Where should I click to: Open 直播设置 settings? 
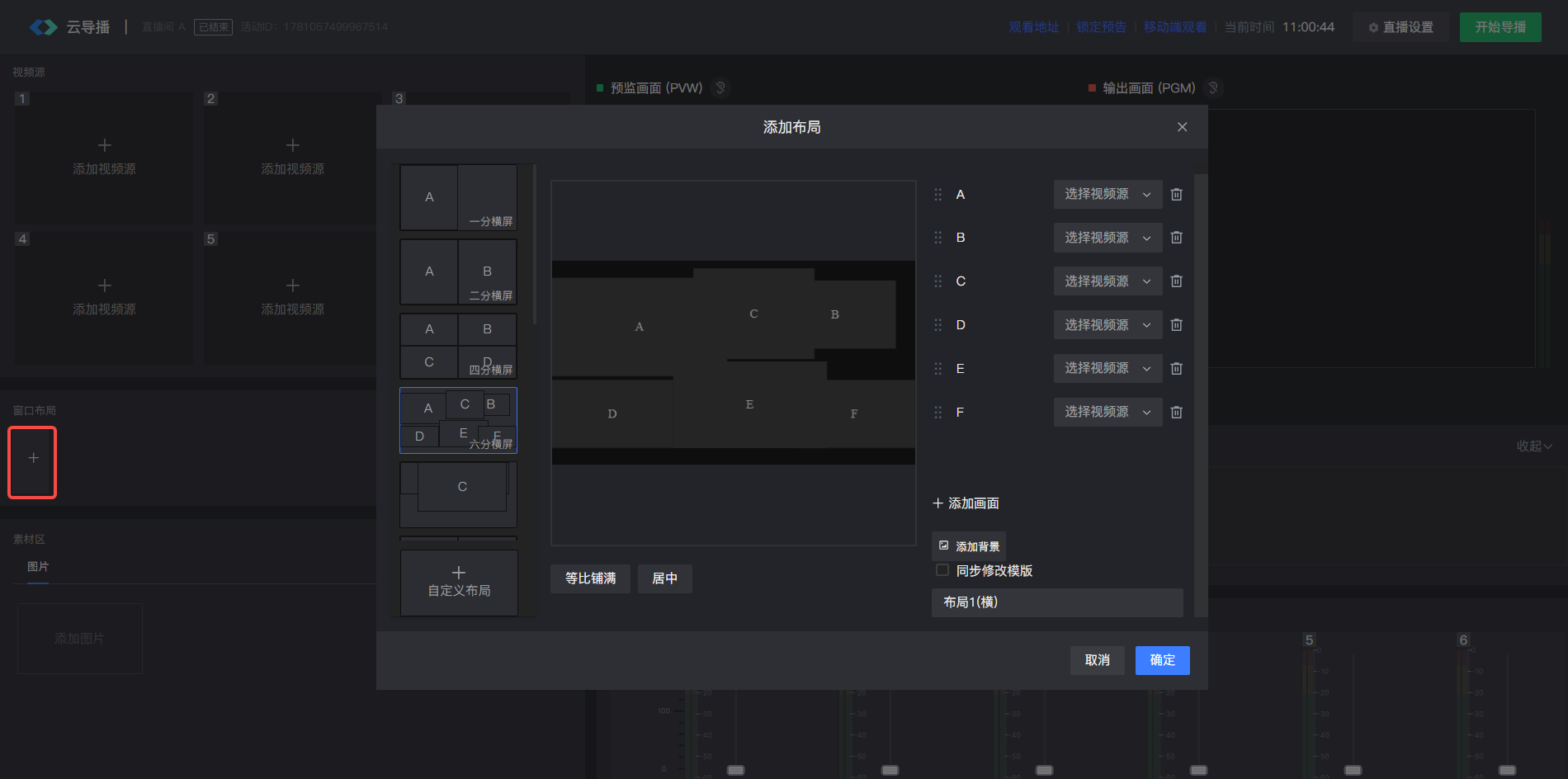click(x=1400, y=27)
